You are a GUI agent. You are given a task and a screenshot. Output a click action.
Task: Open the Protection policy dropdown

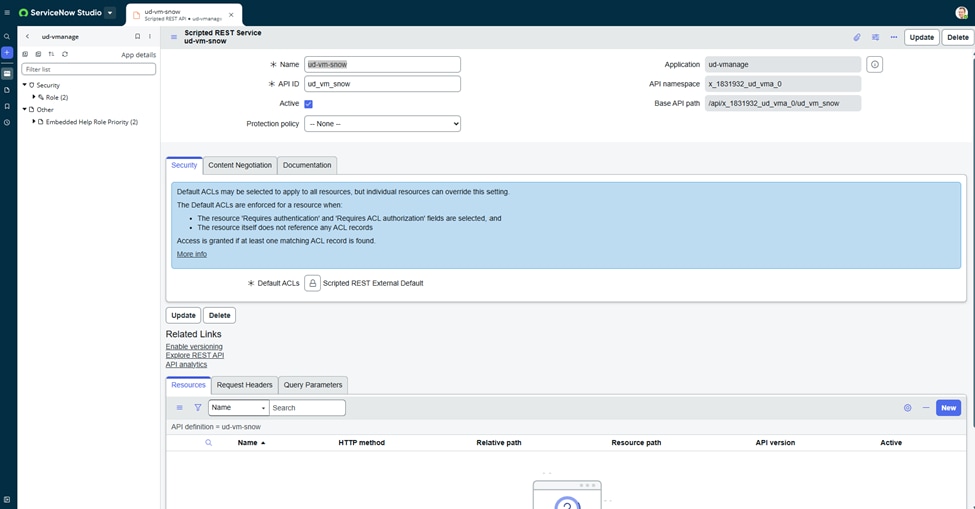(382, 124)
